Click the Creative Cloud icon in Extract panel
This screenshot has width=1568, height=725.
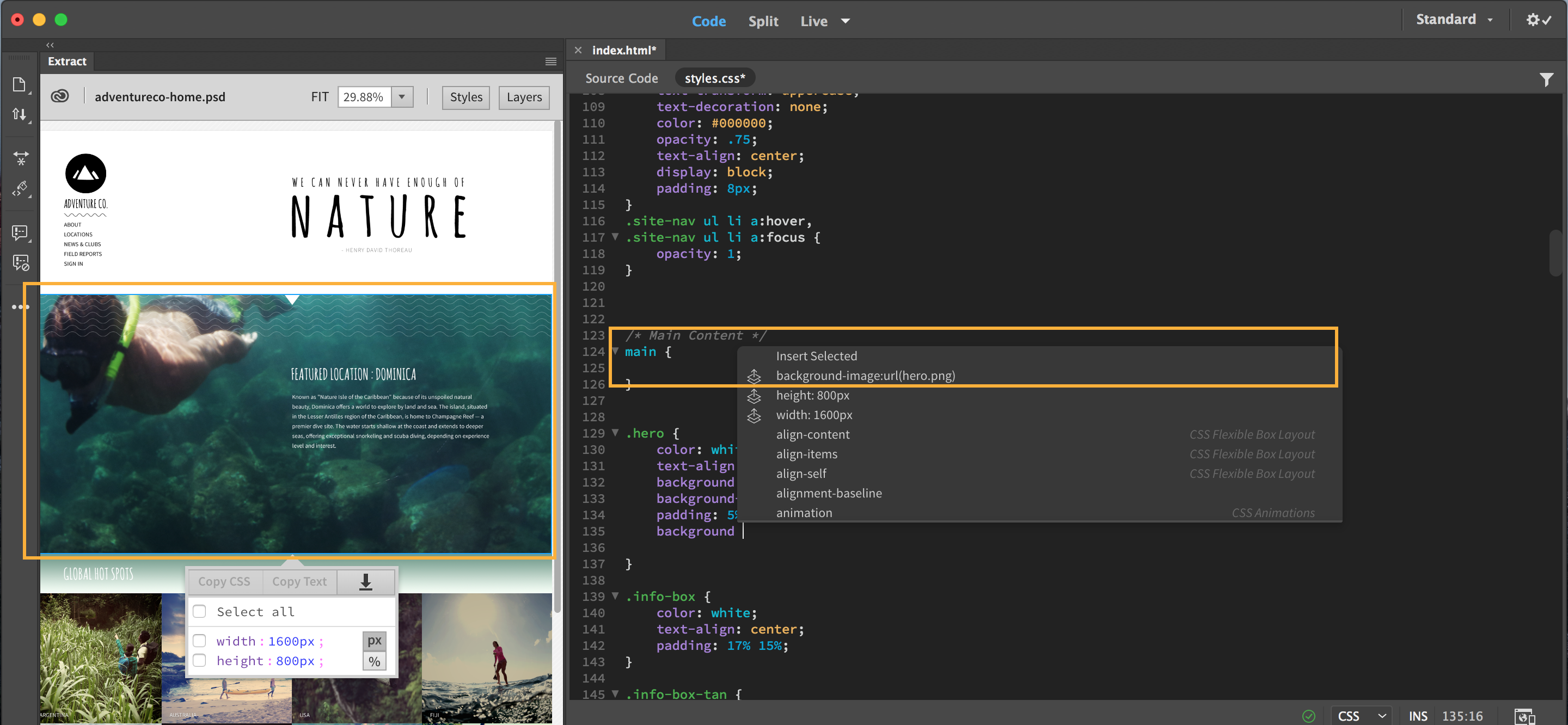coord(60,96)
